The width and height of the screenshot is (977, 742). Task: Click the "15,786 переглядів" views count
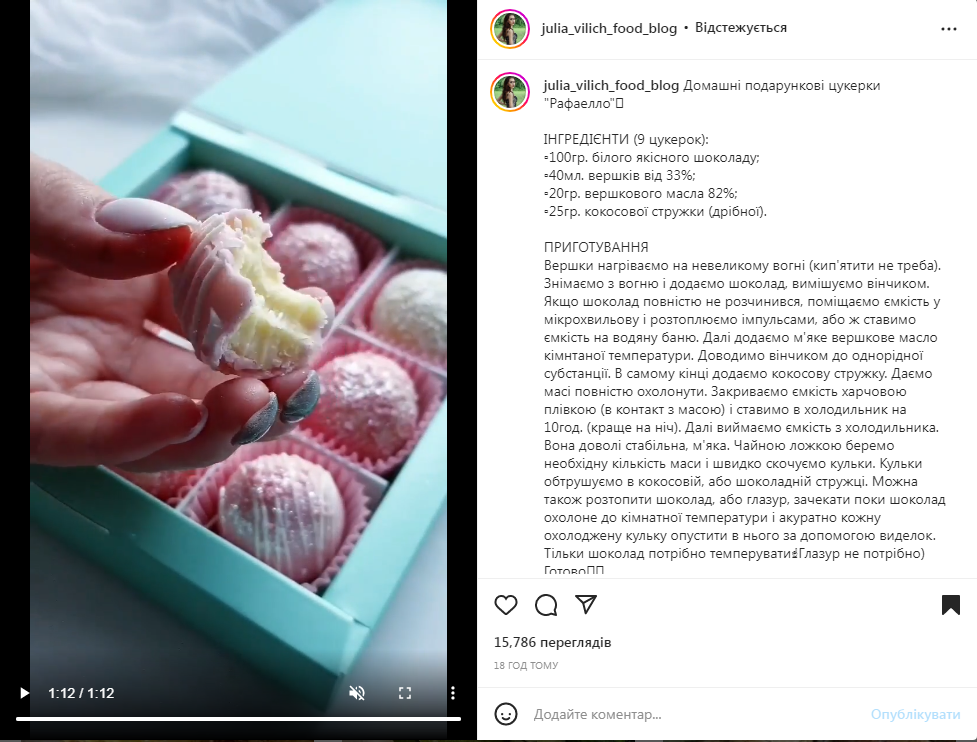(x=553, y=642)
